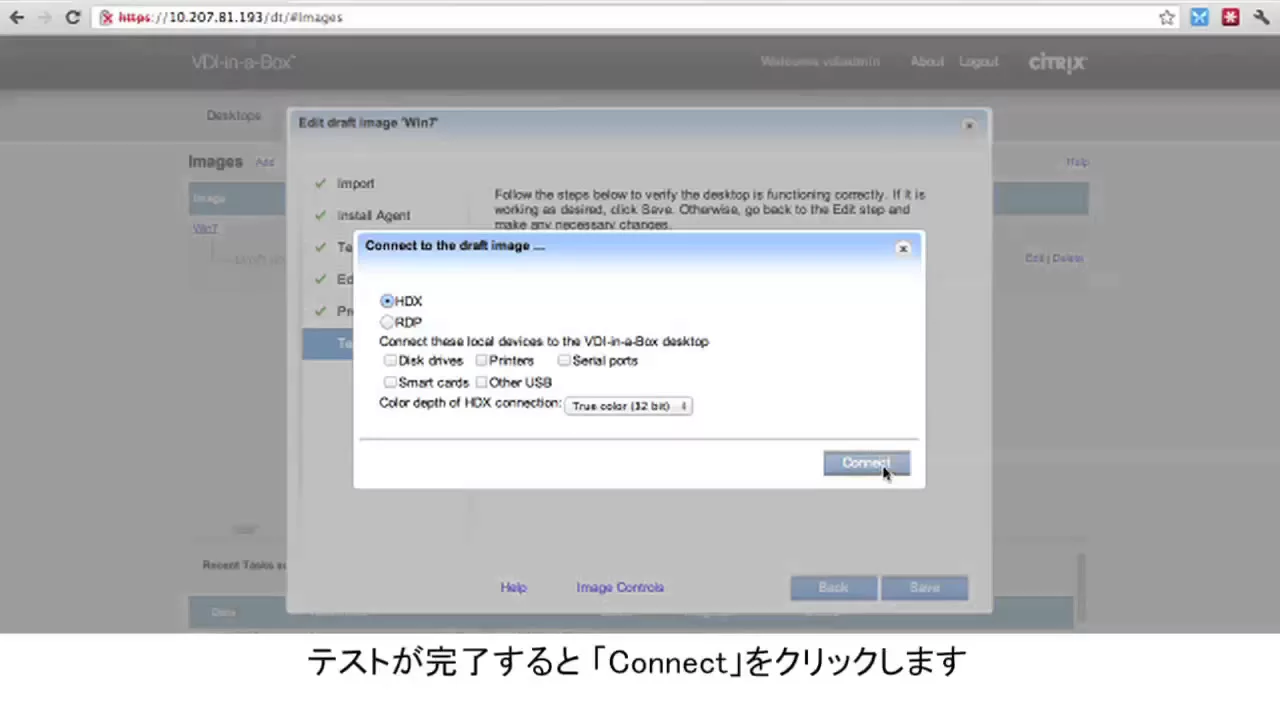The image size is (1280, 720).
Task: Click the insecure HTTPS padlock icon
Action: point(106,17)
